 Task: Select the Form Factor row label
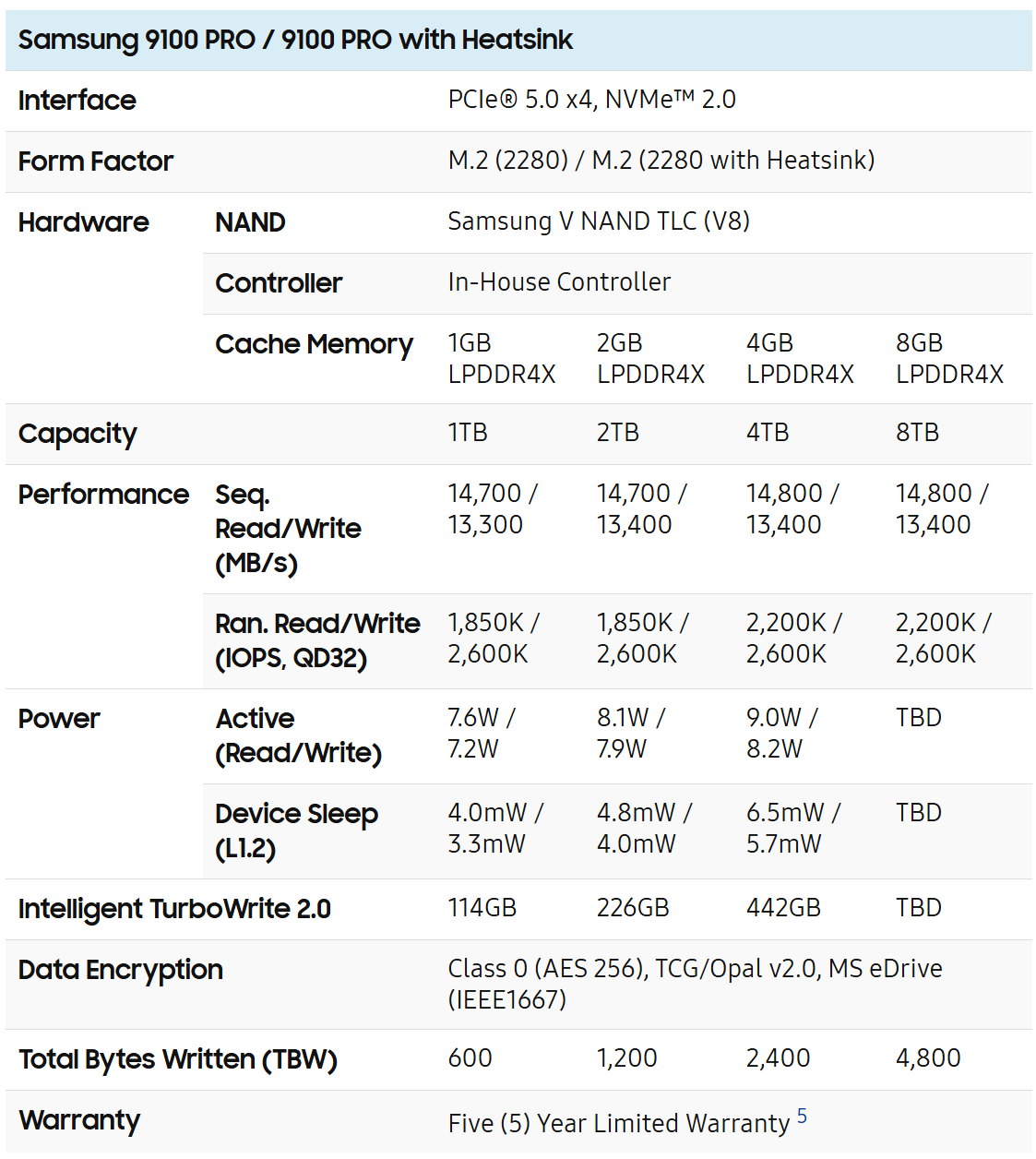[96, 161]
